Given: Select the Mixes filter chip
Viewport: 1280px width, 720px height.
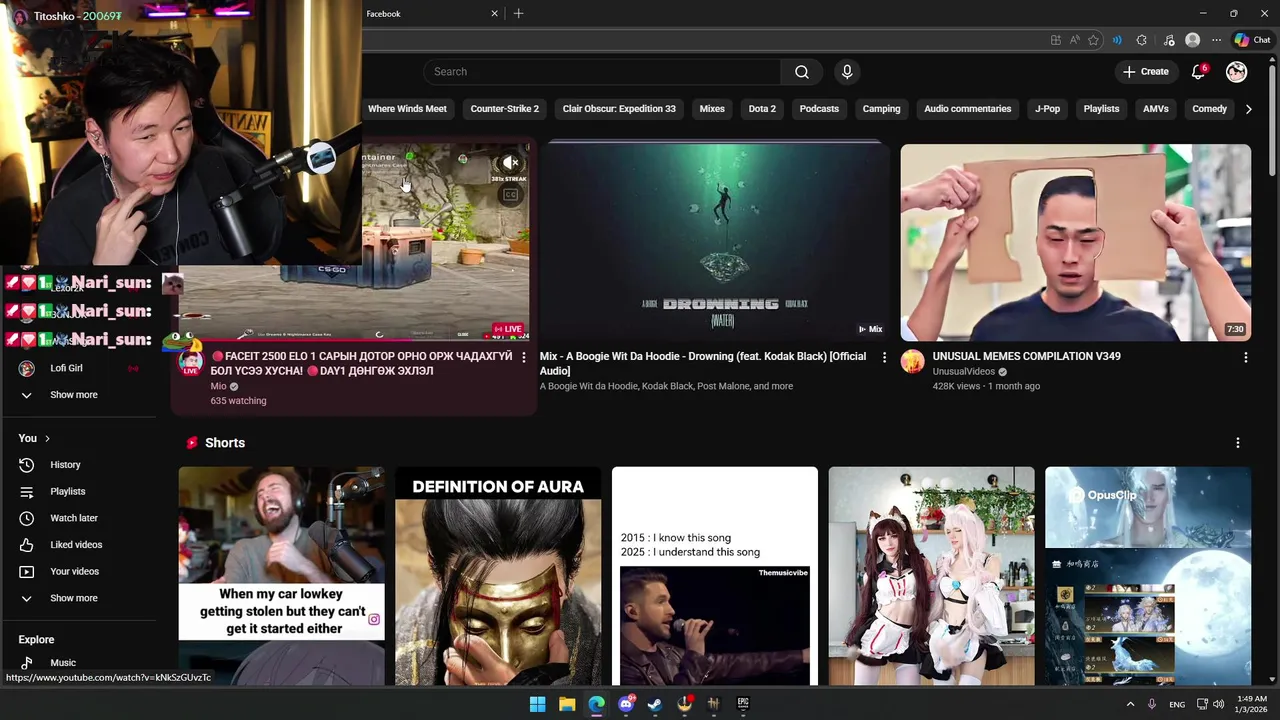Looking at the screenshot, I should pos(712,109).
